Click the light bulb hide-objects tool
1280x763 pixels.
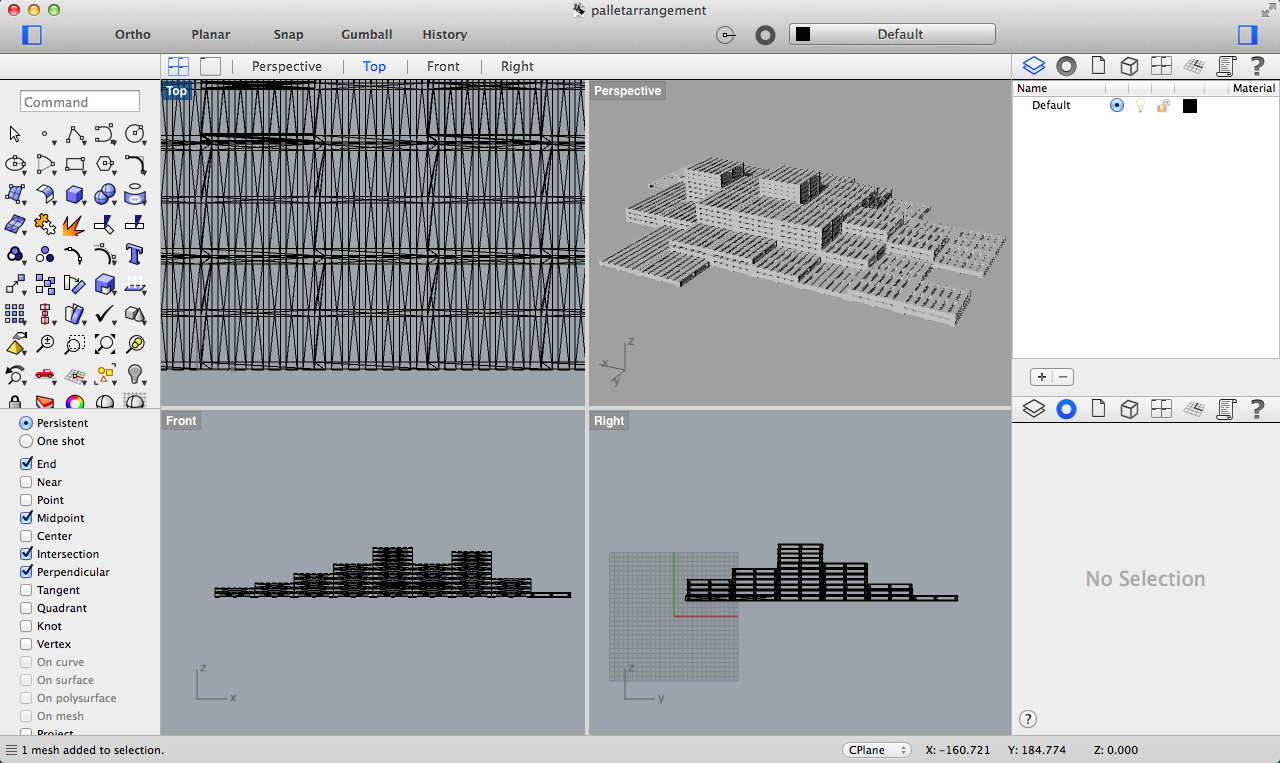pos(135,374)
